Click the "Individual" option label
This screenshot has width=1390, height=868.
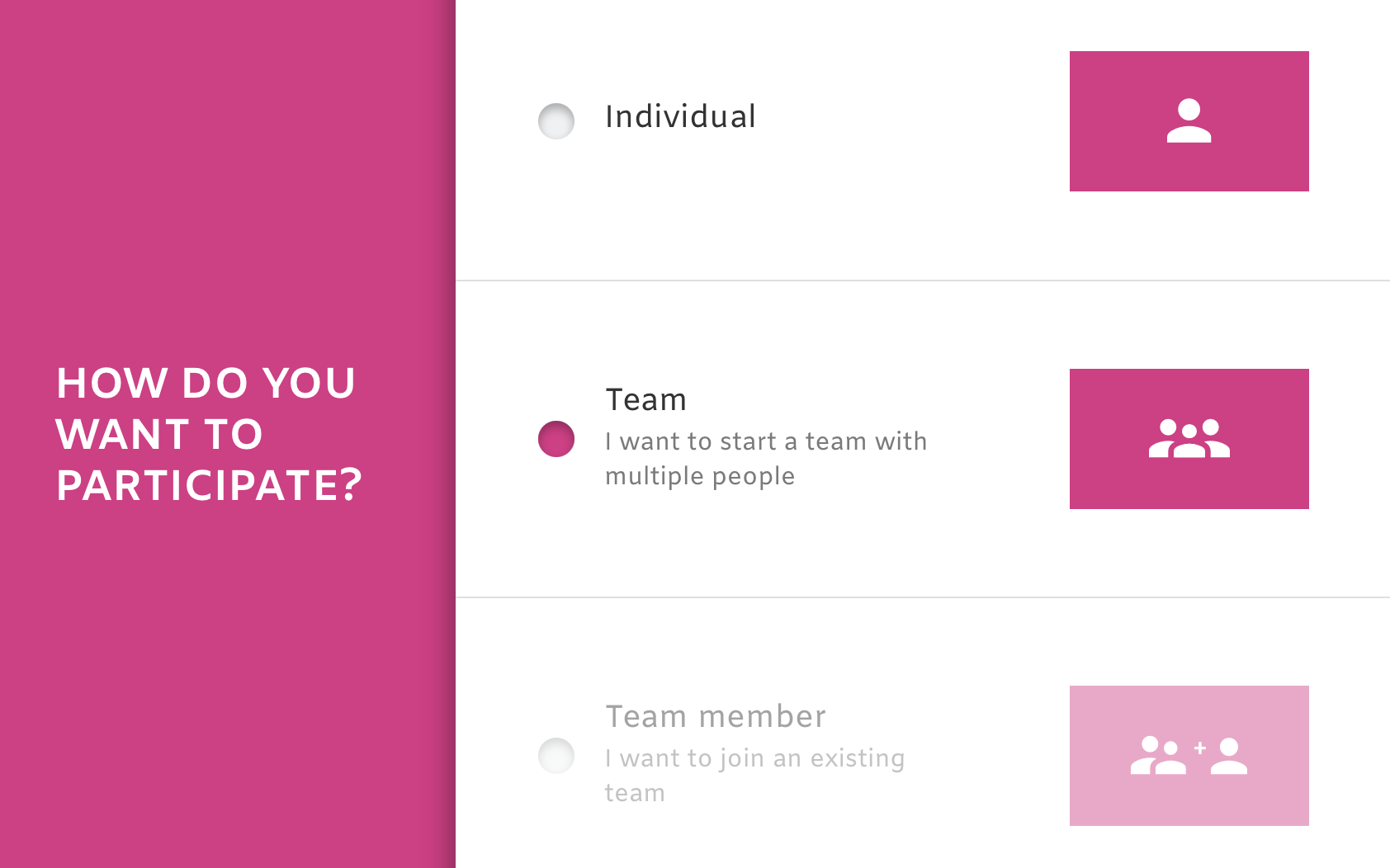pos(680,117)
